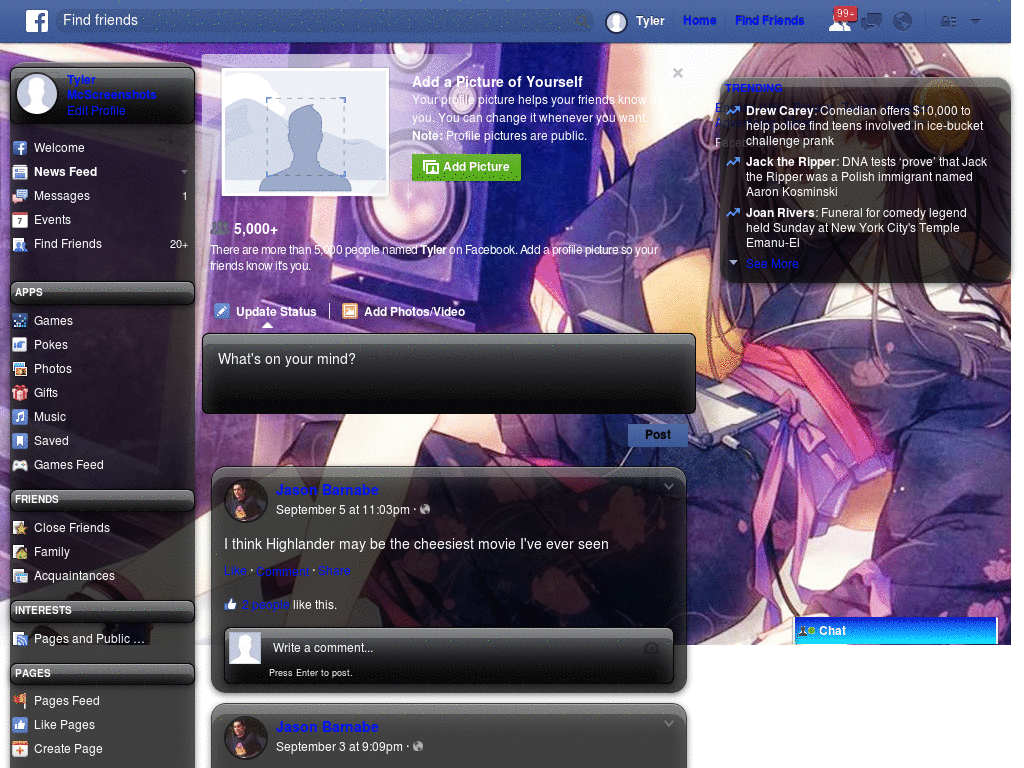This screenshot has width=1024, height=768.
Task: Select the Update Status tab
Action: pos(266,312)
